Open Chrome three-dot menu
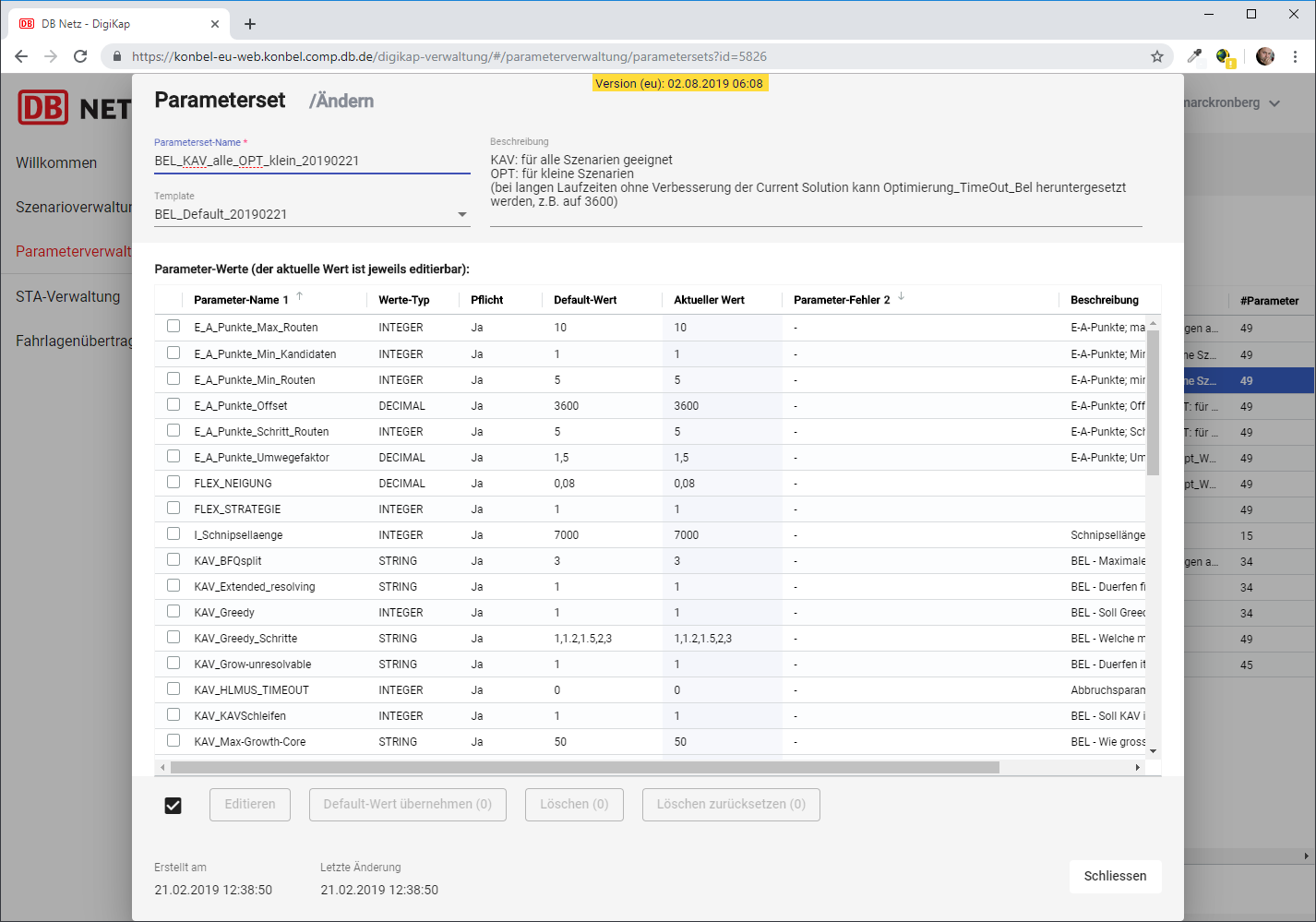This screenshot has height=922, width=1316. click(x=1295, y=56)
